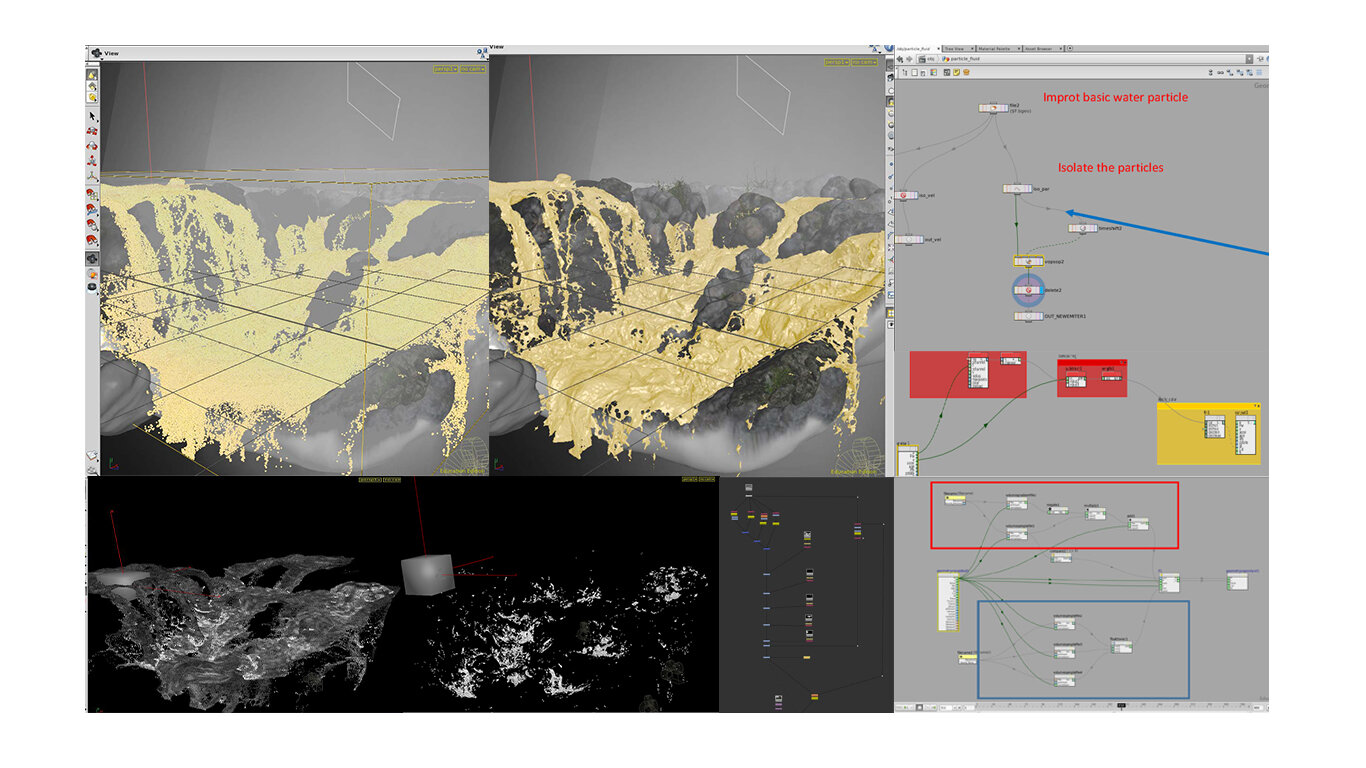Toggle blue display flag on delete2 node
The width and height of the screenshot is (1366, 768).
(x=1042, y=290)
